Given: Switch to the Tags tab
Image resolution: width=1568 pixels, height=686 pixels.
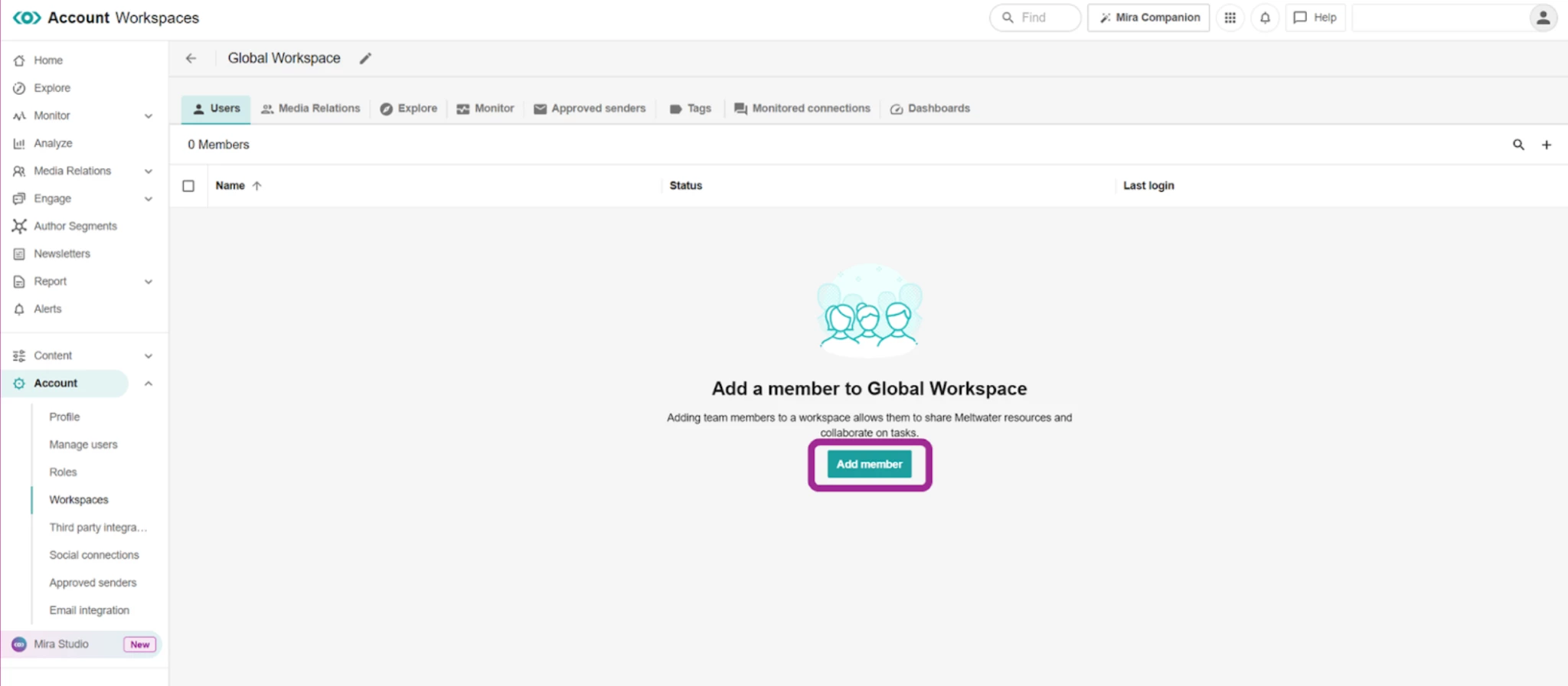Looking at the screenshot, I should tap(691, 109).
